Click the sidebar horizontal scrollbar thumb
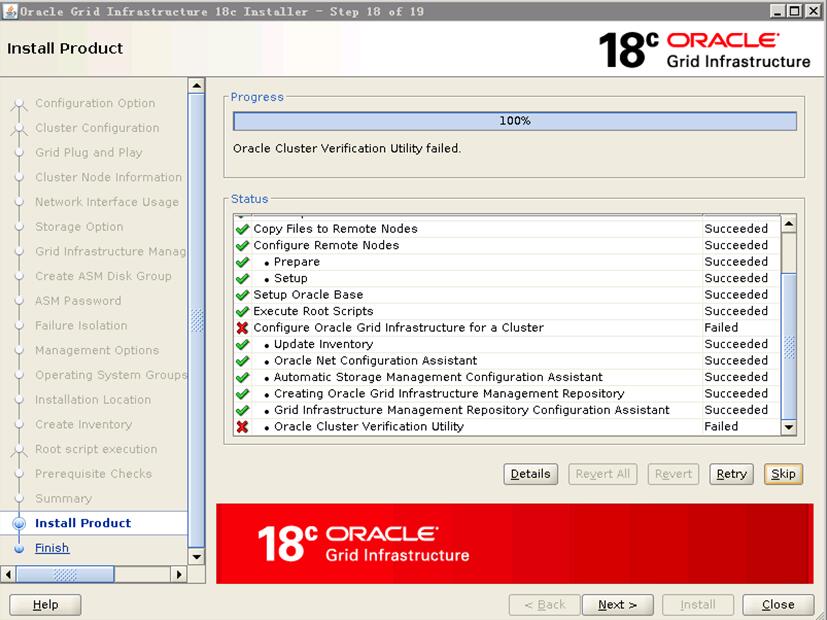827x620 pixels. [x=65, y=574]
